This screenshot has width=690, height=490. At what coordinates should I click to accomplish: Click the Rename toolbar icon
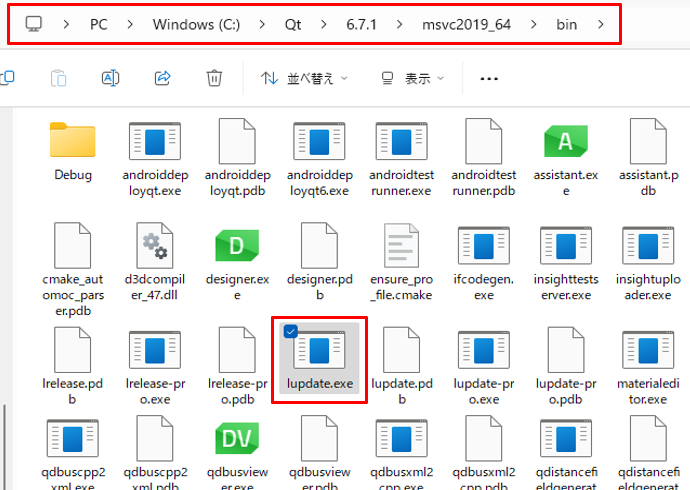pyautogui.click(x=111, y=78)
